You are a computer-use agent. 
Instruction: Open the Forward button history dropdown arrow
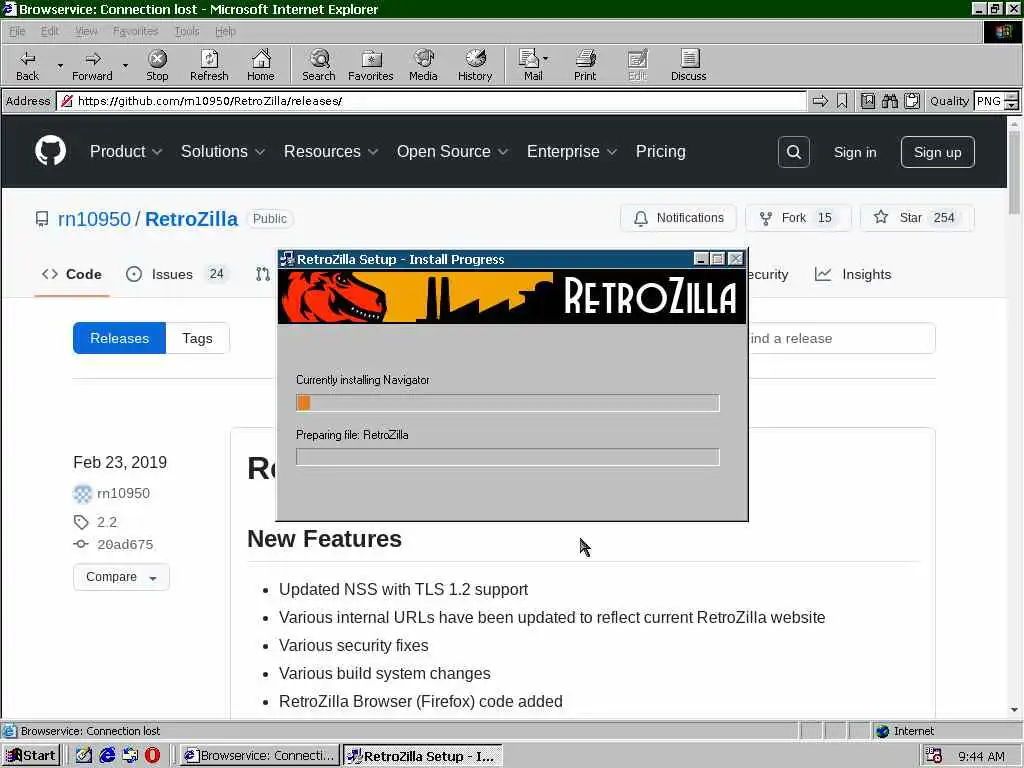coord(125,65)
